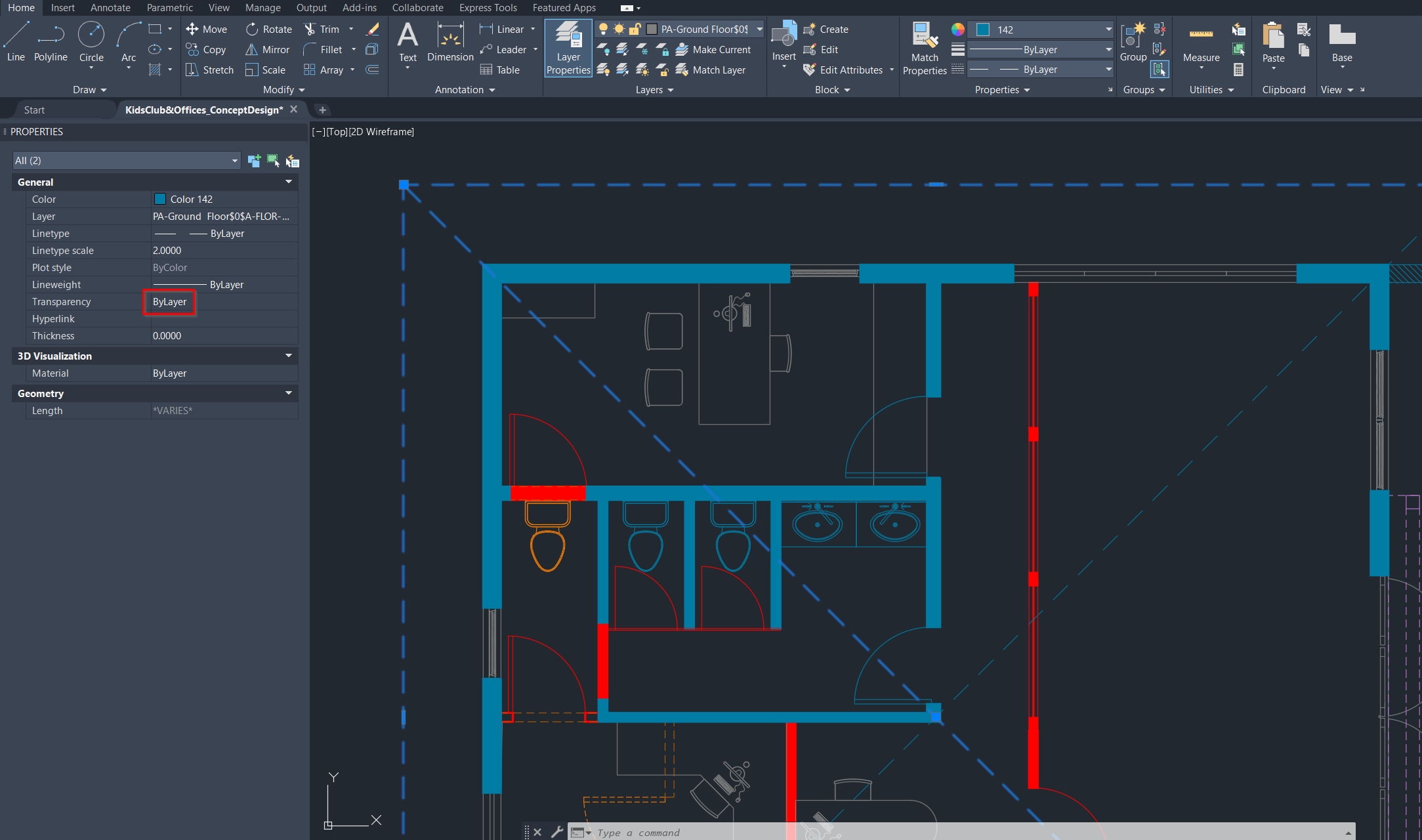1422x840 pixels.
Task: Collapse the 3D Visualization section
Action: [288, 356]
